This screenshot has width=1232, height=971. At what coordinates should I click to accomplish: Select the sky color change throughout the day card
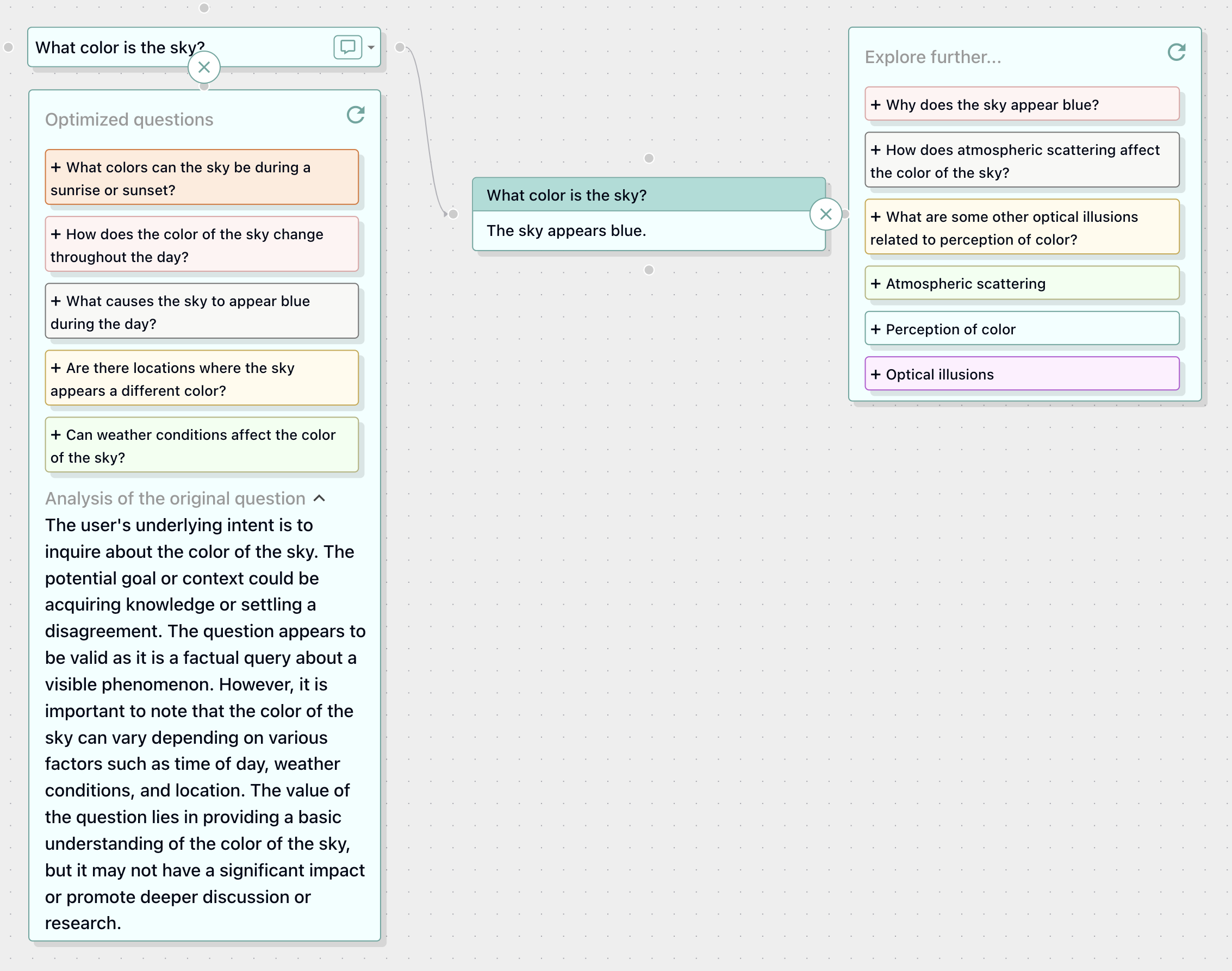tap(202, 245)
